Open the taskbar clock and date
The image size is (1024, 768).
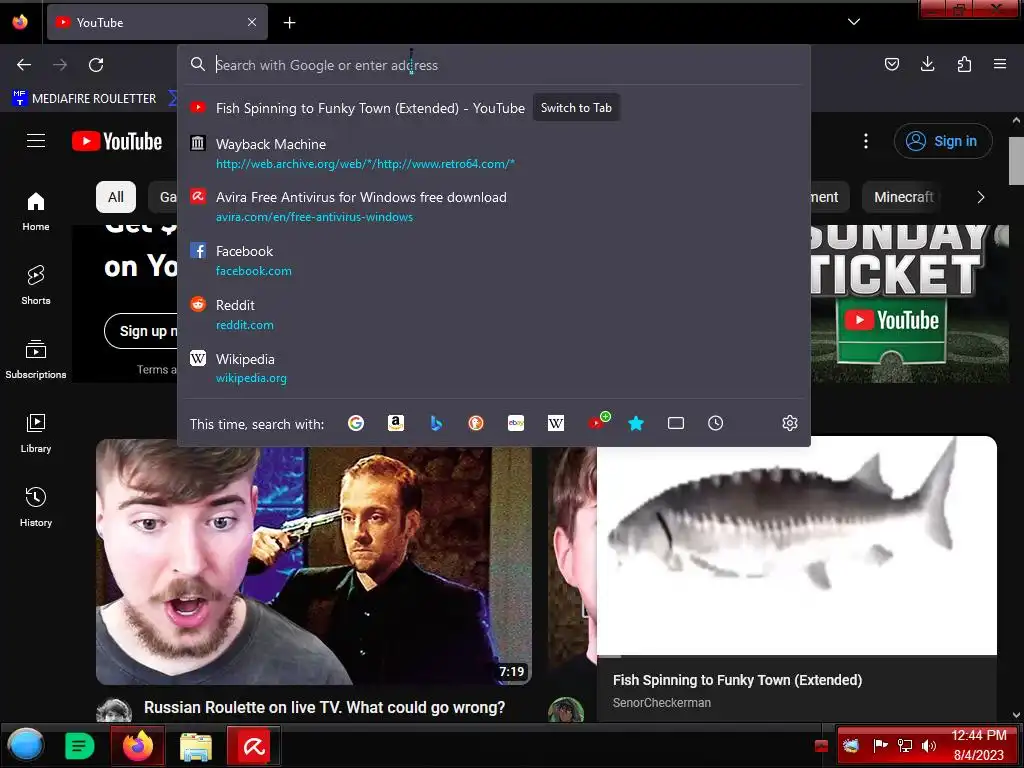point(978,745)
